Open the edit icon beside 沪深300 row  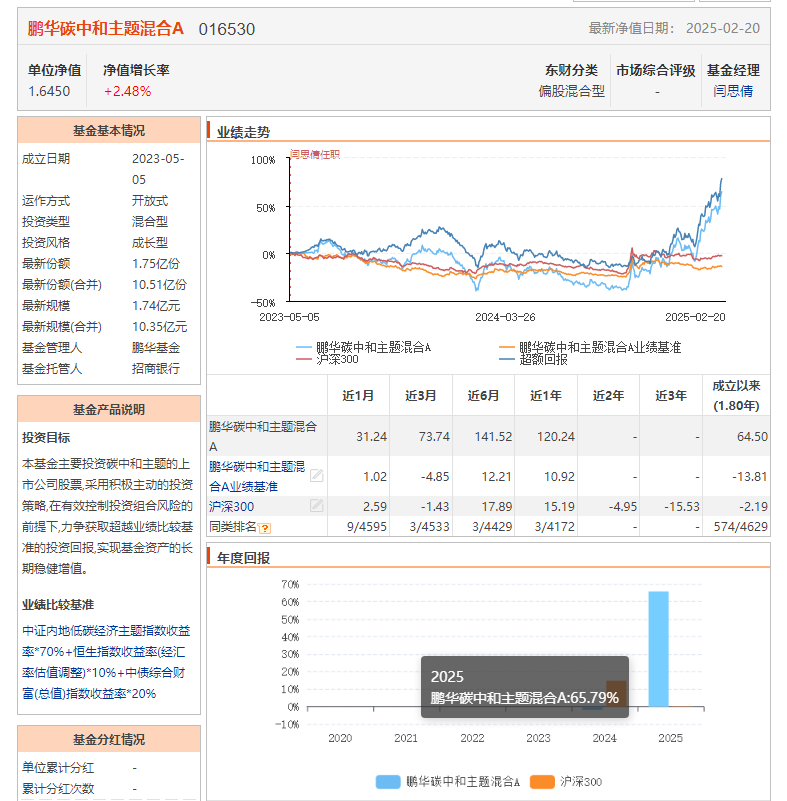(x=317, y=506)
